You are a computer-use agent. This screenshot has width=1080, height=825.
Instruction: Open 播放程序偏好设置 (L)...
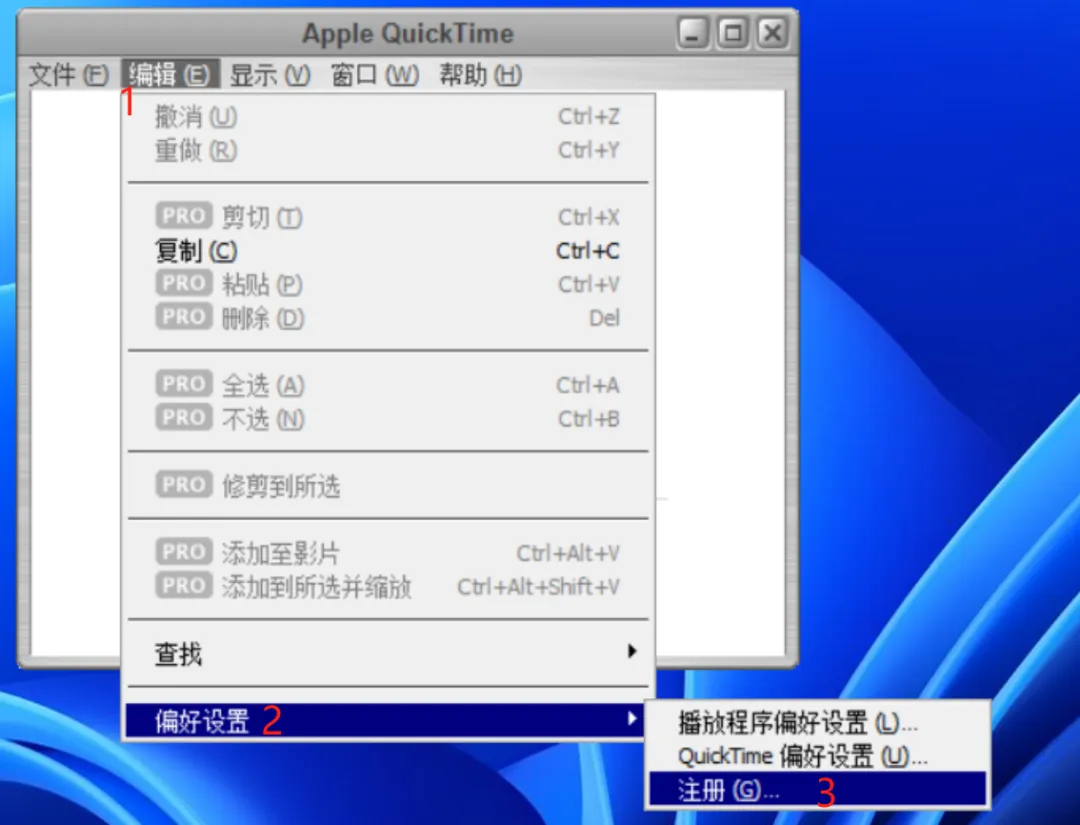pyautogui.click(x=818, y=723)
